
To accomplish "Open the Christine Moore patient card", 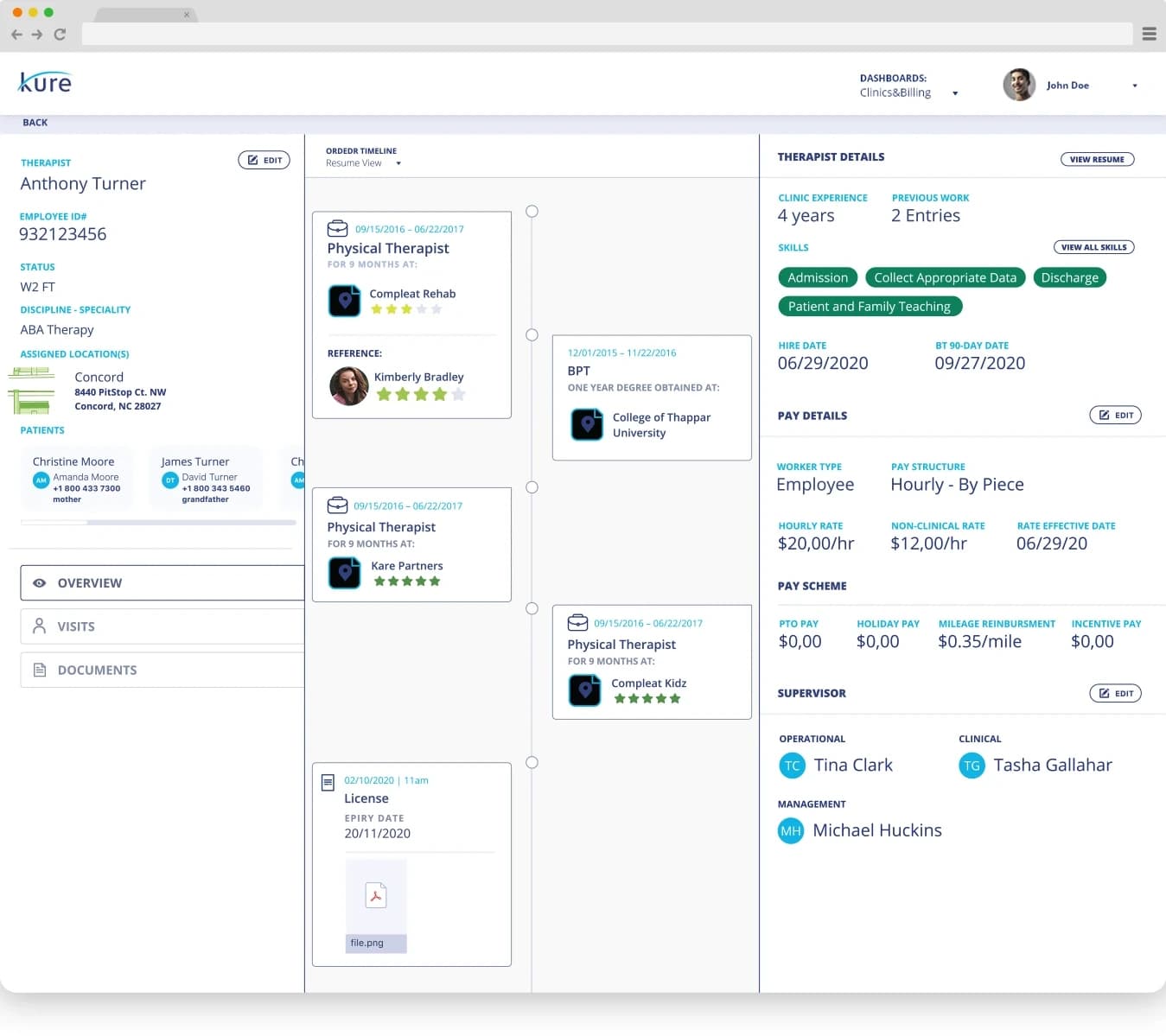I will (x=77, y=480).
